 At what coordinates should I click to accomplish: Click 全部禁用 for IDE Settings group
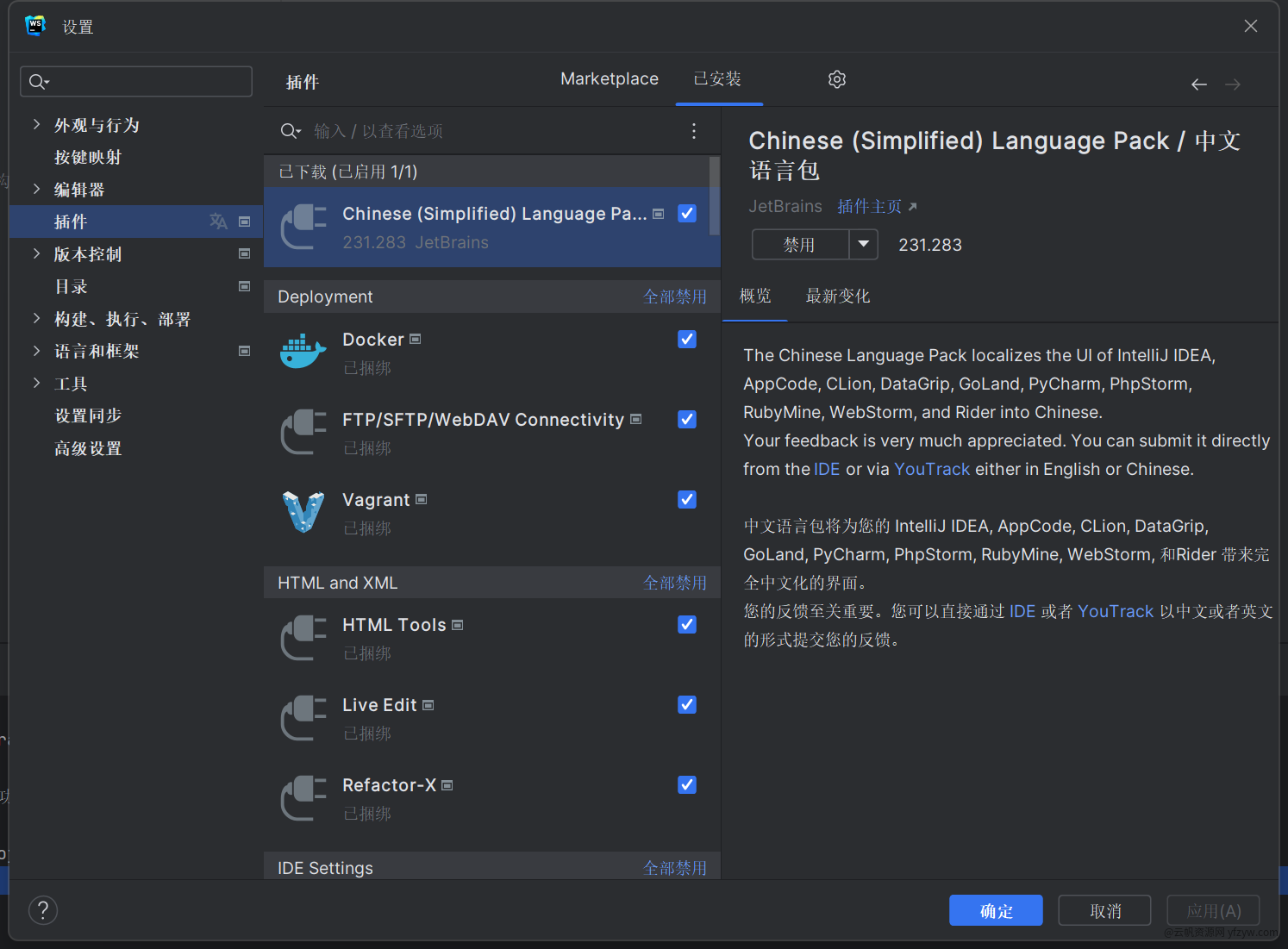[x=675, y=868]
